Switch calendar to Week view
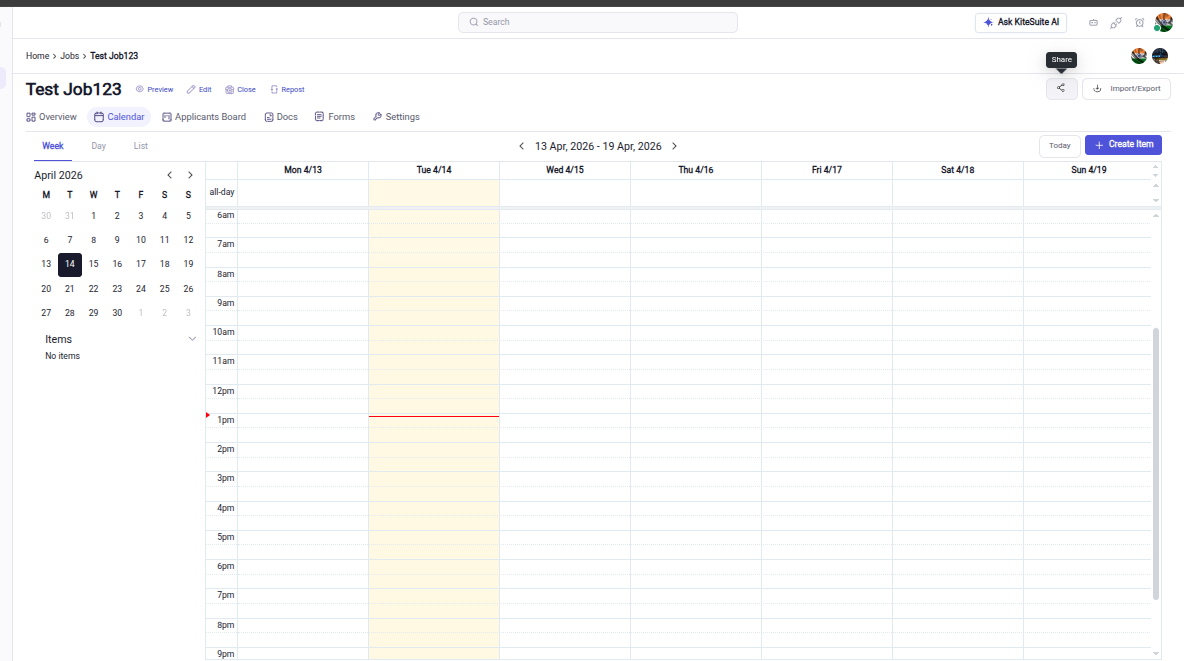 coord(53,146)
